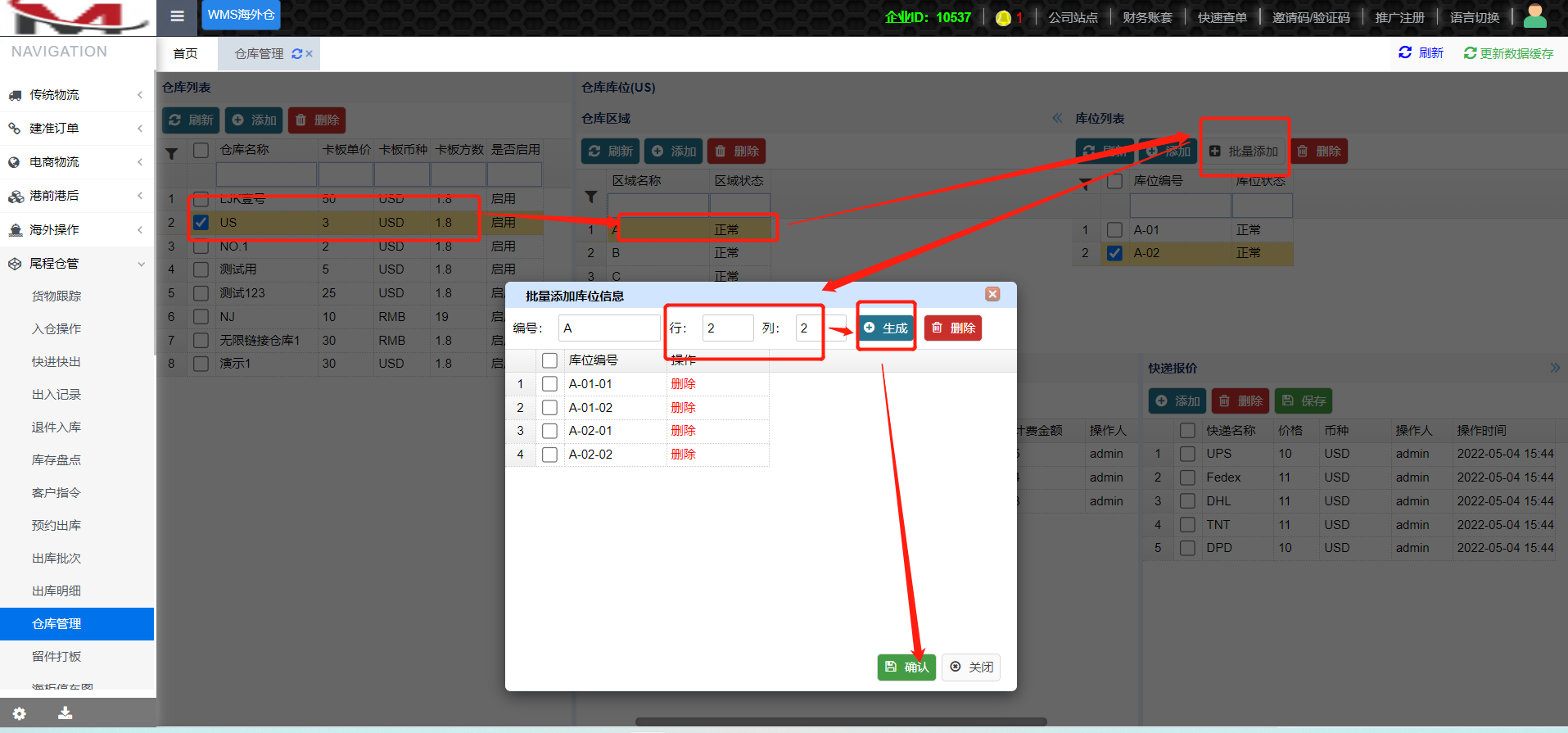Uncheck the US warehouse row checkbox

[201, 223]
